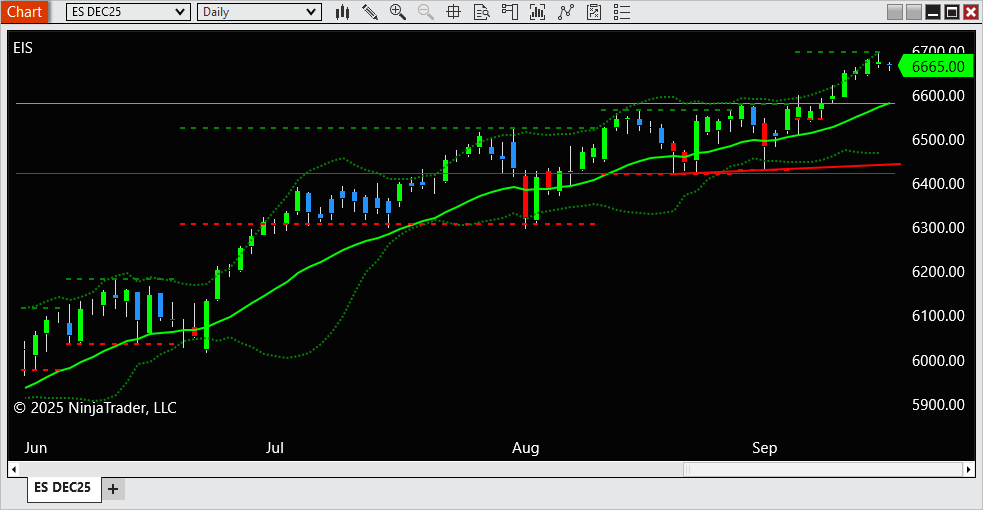
Task: Open the list-style toolbar icon
Action: [622, 12]
